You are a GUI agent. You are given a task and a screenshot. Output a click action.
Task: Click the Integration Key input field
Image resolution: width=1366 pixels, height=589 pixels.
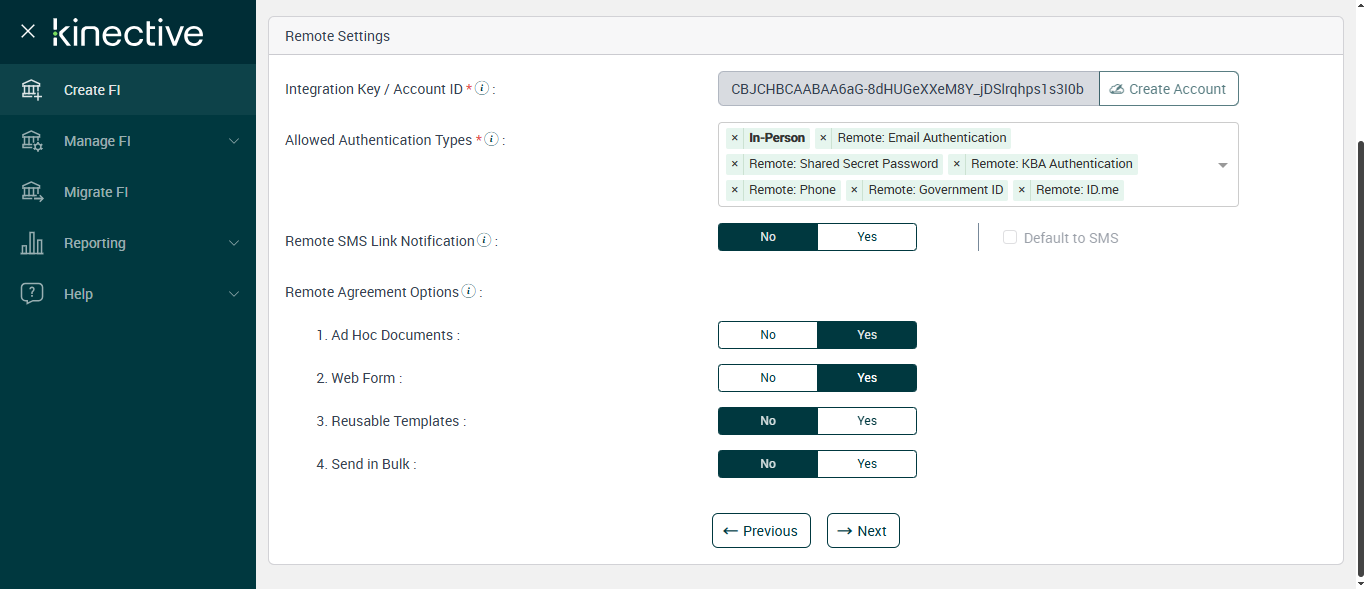(907, 89)
